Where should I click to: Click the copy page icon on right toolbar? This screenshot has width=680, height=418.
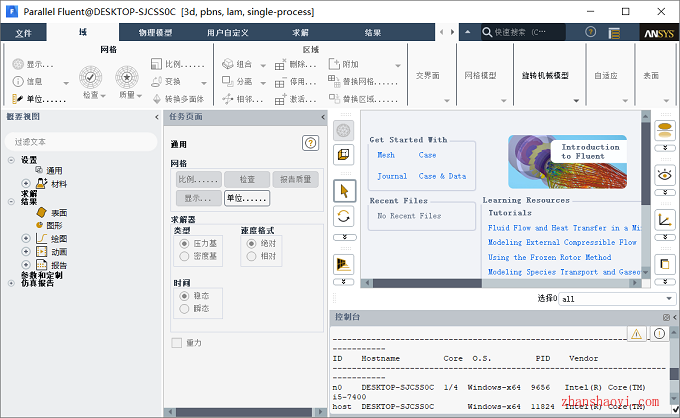click(x=664, y=264)
